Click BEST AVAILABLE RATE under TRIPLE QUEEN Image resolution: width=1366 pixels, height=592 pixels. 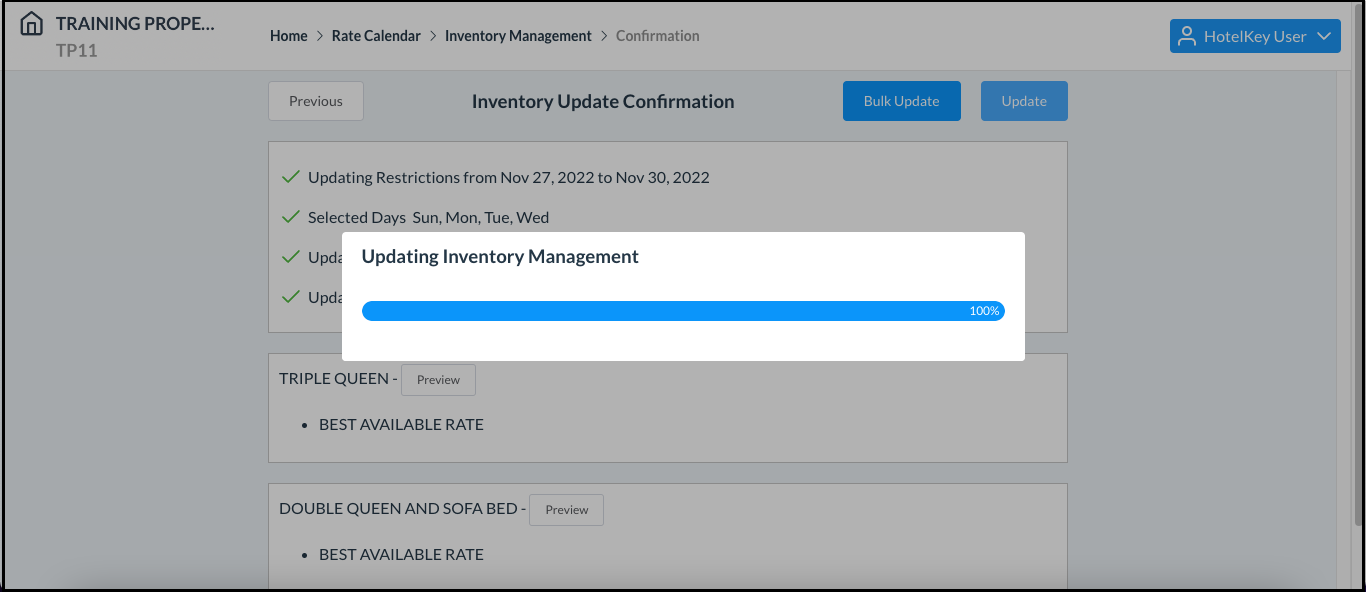[x=401, y=424]
